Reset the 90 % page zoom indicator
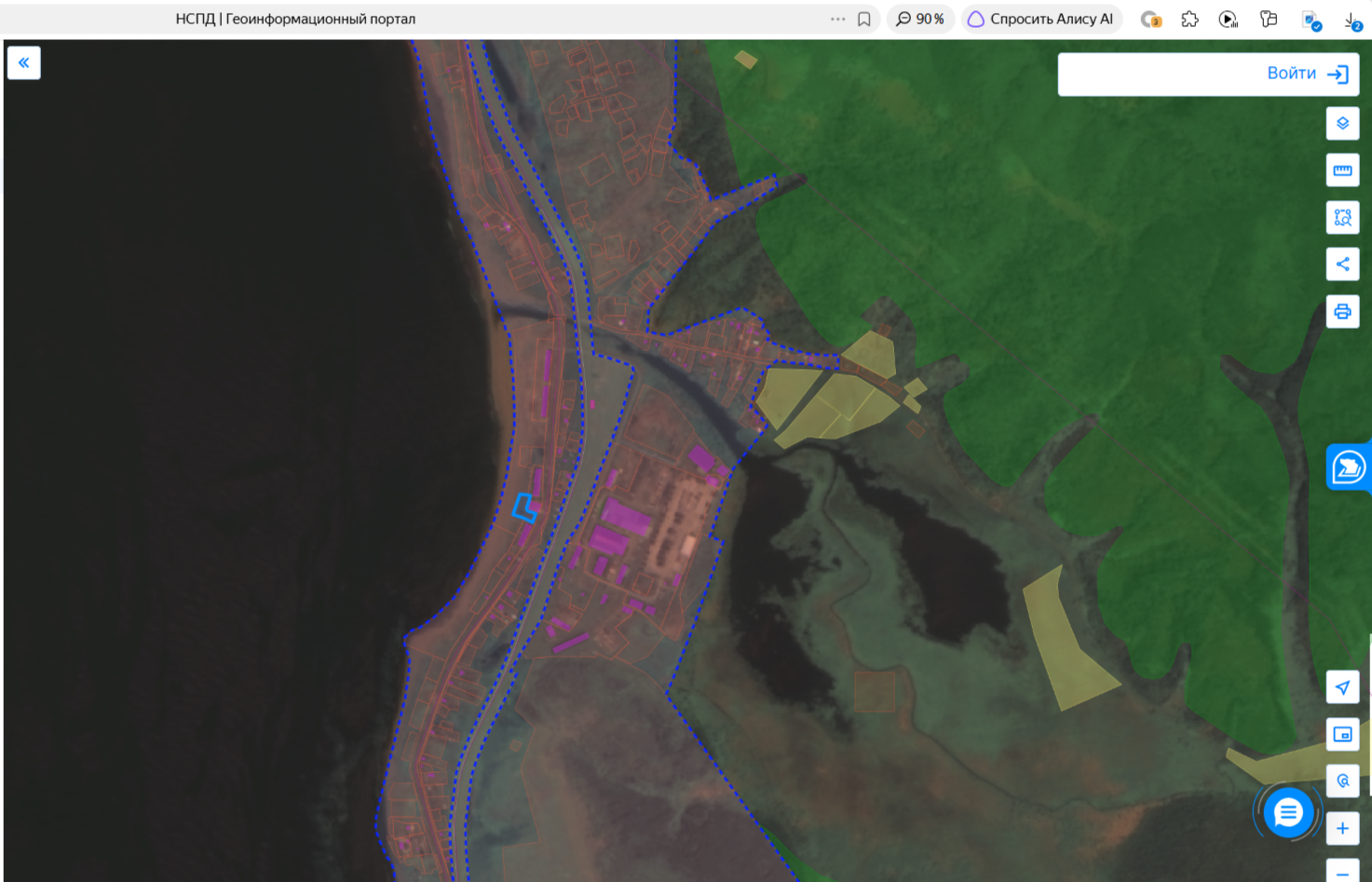The width and height of the screenshot is (1372, 882). click(x=920, y=19)
